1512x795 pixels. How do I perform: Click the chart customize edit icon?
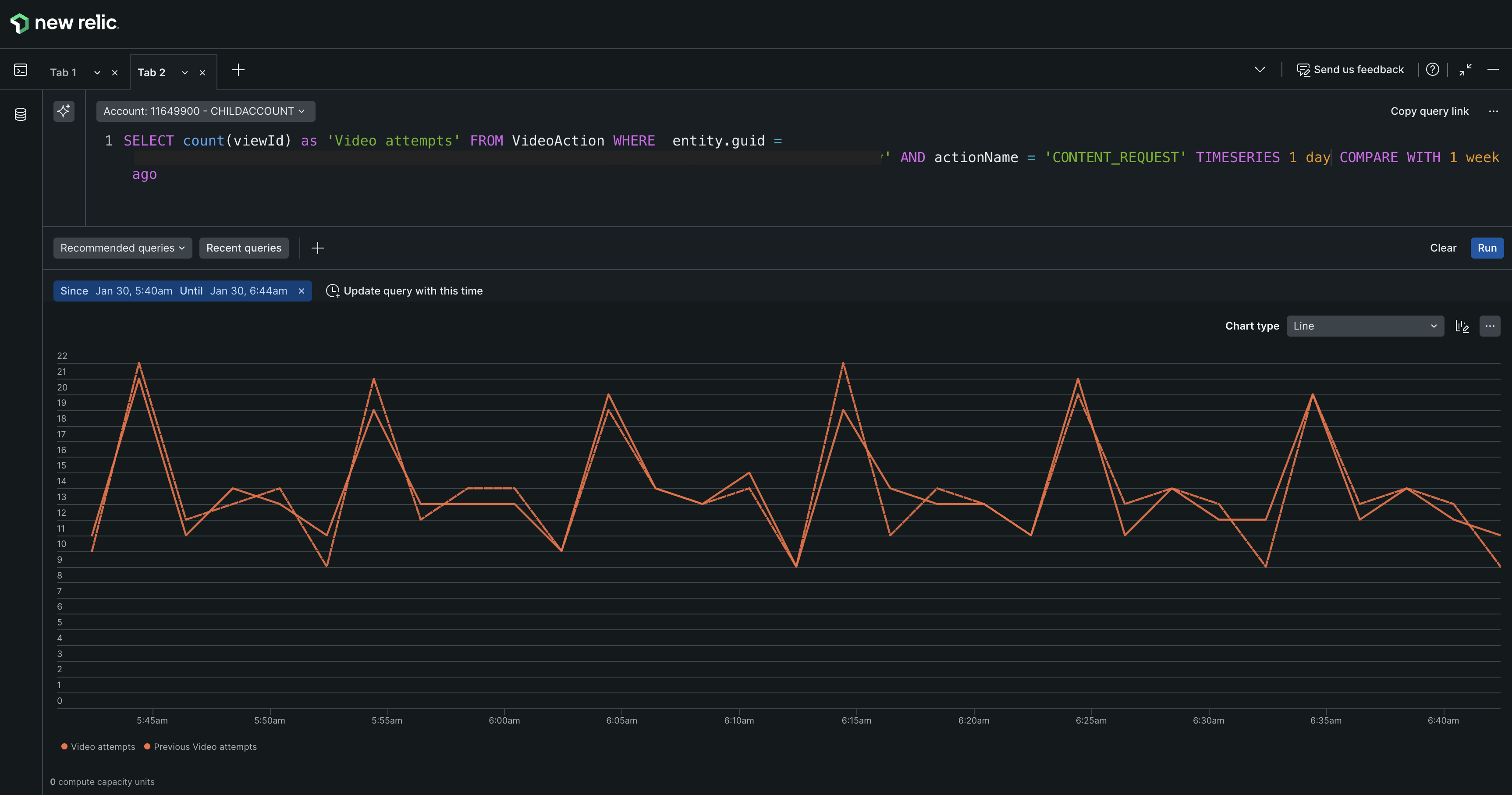(x=1462, y=327)
